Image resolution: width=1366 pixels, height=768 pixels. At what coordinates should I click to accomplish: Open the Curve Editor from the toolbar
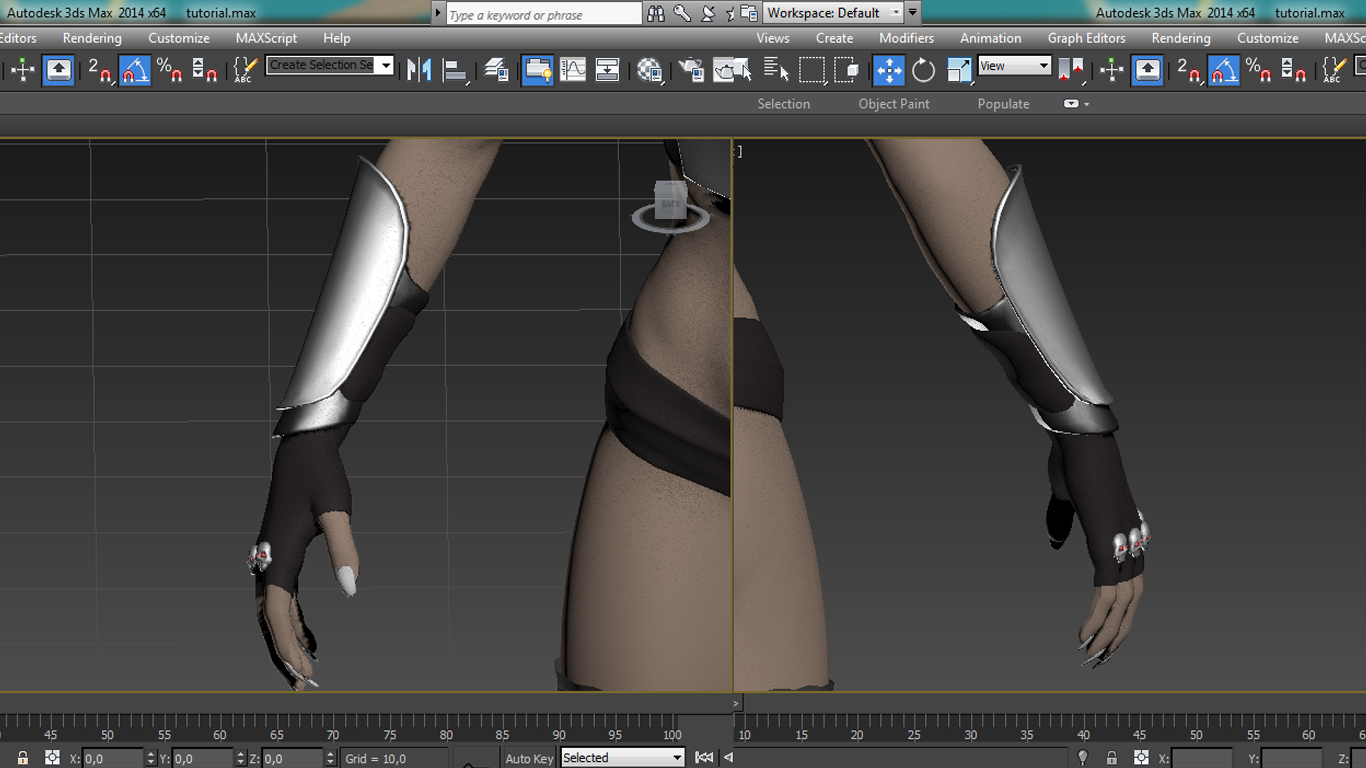pos(573,70)
